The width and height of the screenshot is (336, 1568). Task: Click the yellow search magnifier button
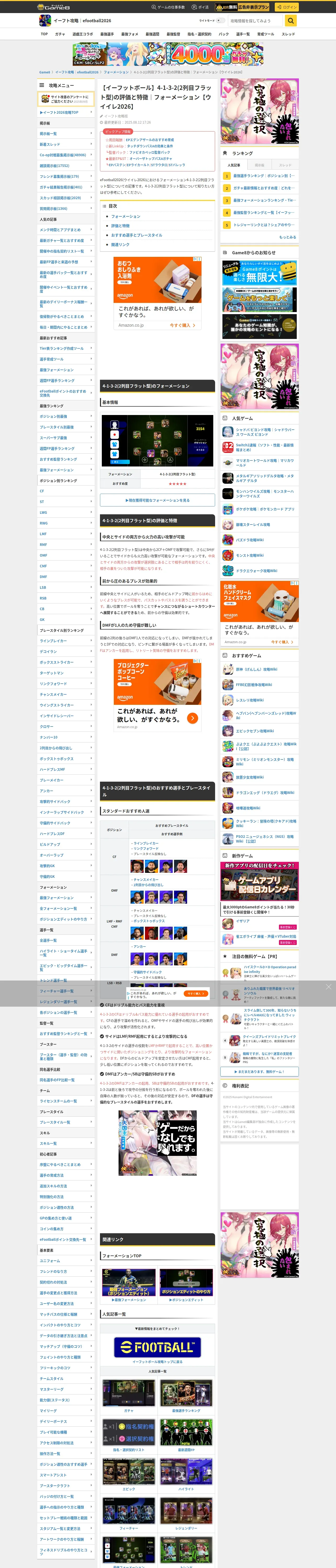click(291, 21)
